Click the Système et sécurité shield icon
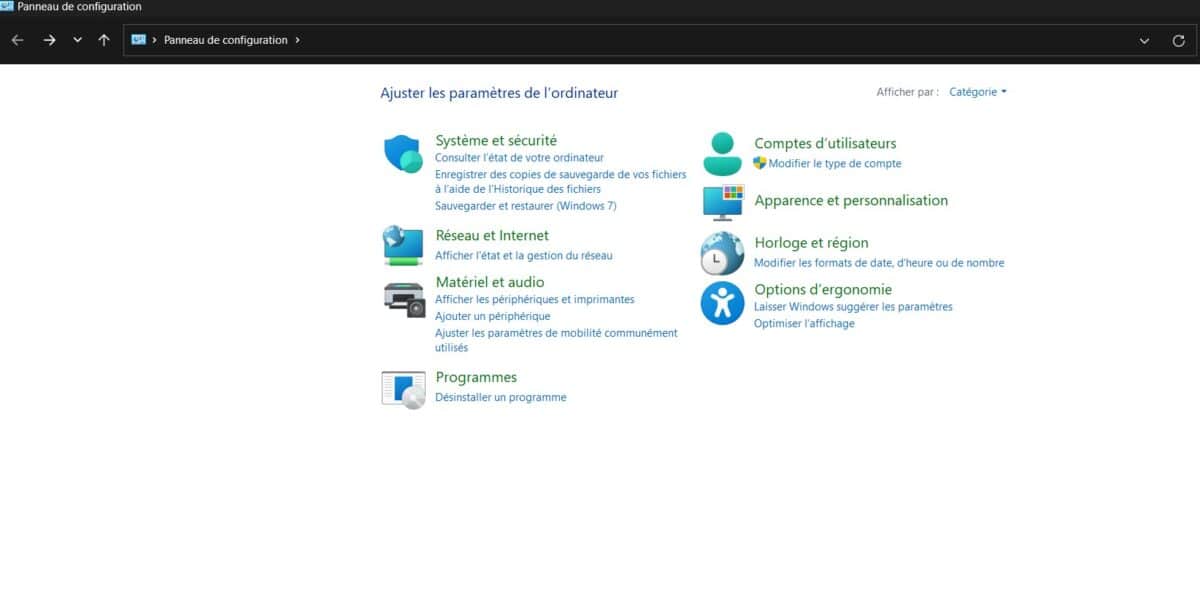The height and width of the screenshot is (607, 1200). pyautogui.click(x=404, y=154)
